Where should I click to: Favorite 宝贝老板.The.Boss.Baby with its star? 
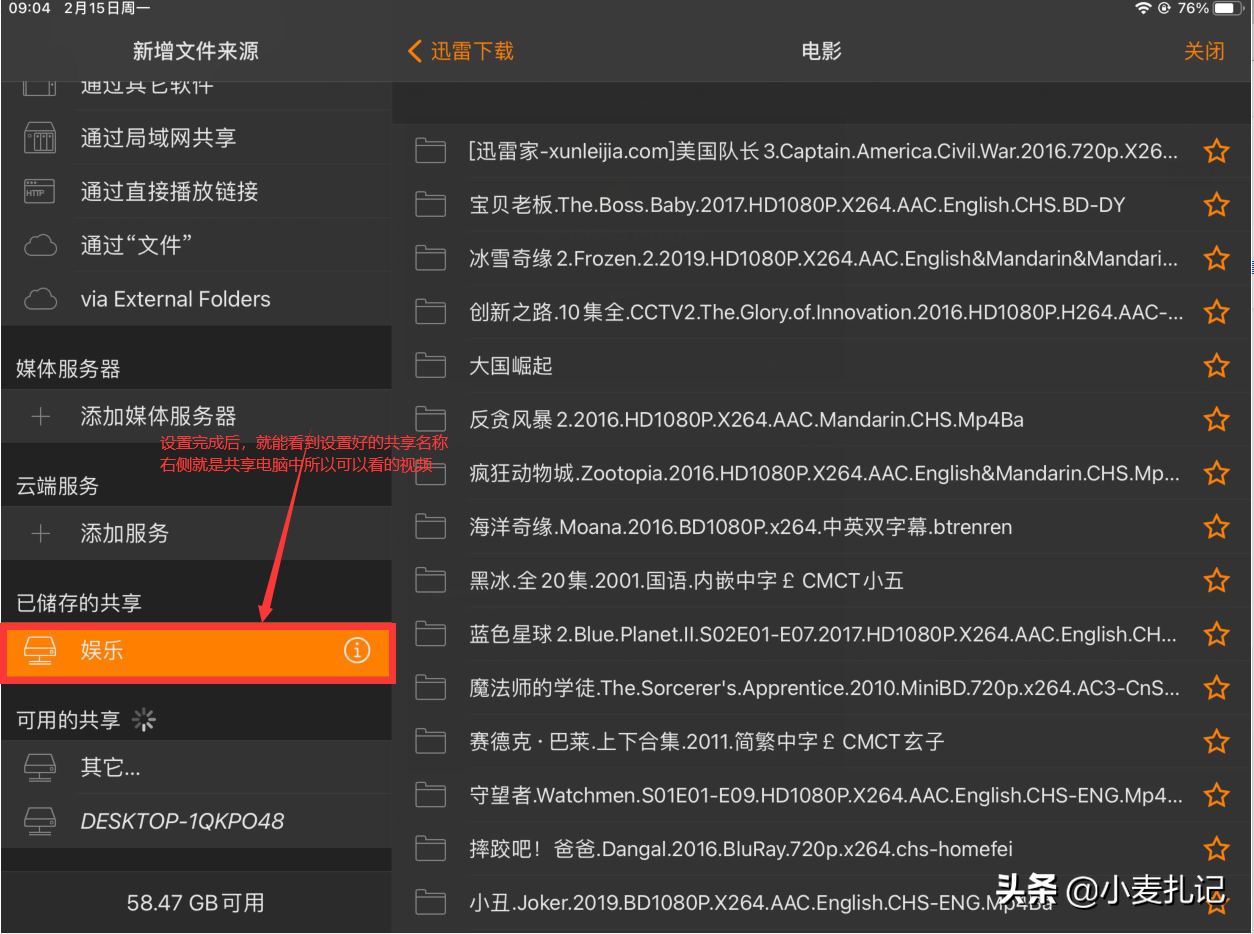tap(1217, 204)
